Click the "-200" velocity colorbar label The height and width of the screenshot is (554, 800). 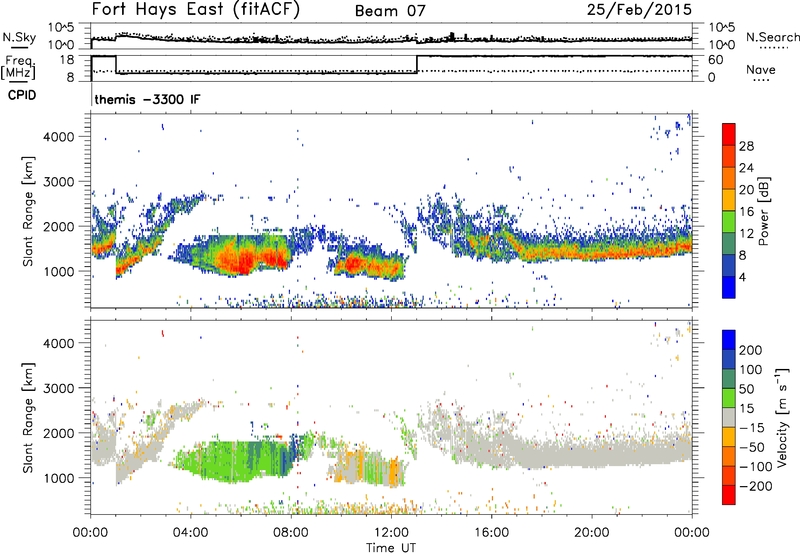(x=756, y=486)
